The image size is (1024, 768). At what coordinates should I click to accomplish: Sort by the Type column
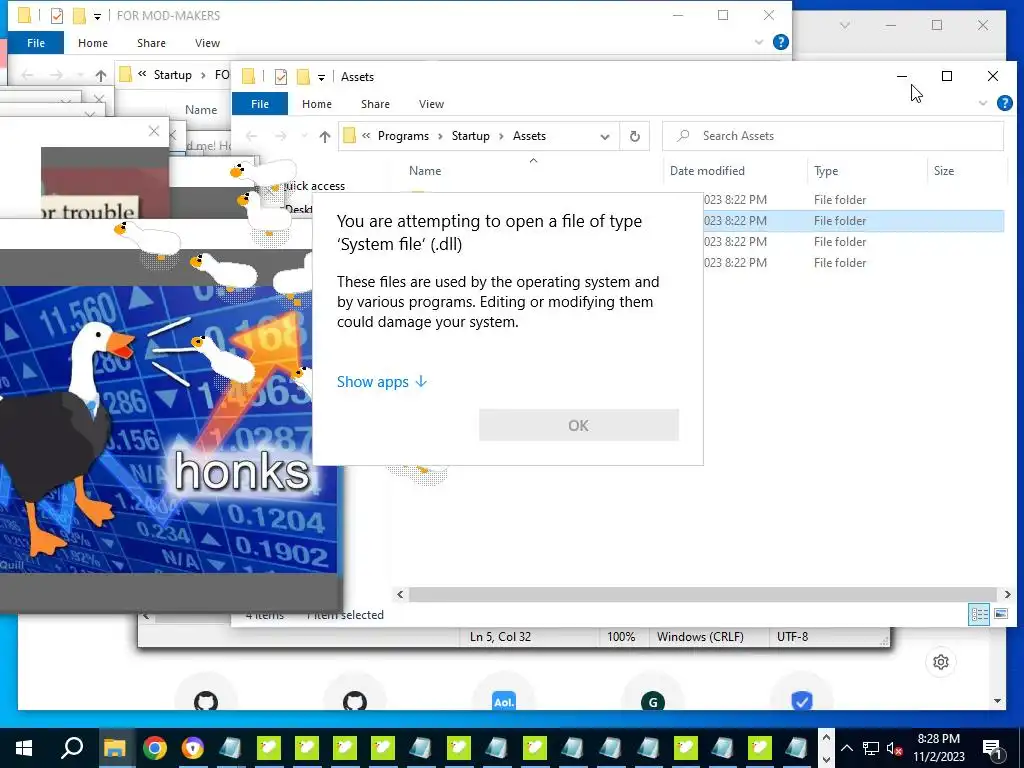tap(825, 170)
